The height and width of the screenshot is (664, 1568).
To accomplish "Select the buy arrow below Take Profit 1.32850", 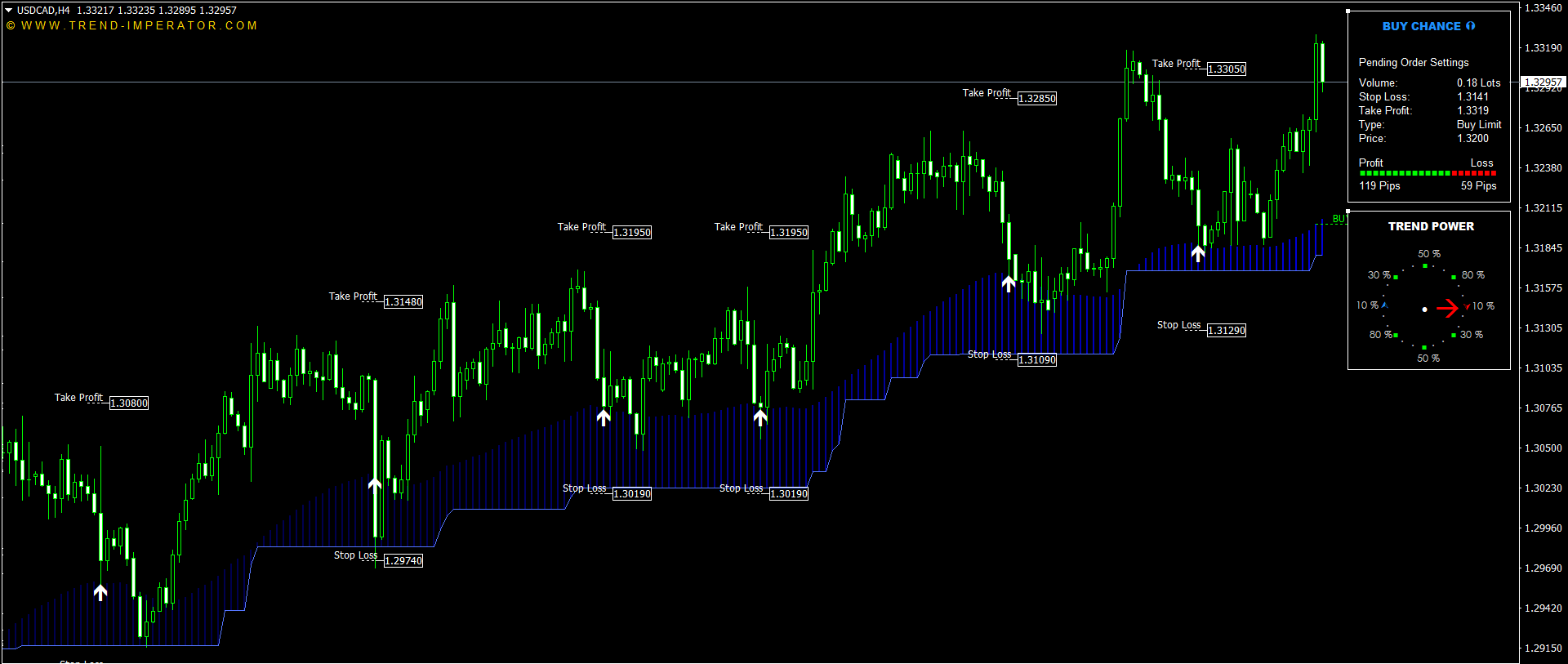I will 1009,283.
